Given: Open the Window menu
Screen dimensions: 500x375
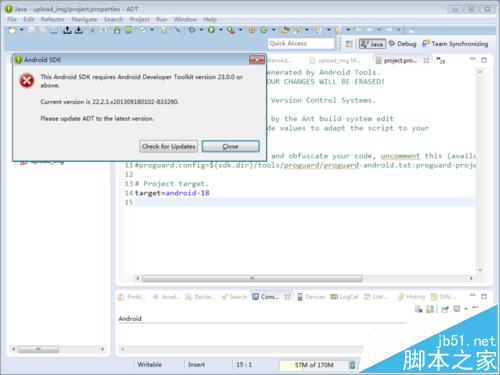Looking at the screenshot, I should click(185, 19).
